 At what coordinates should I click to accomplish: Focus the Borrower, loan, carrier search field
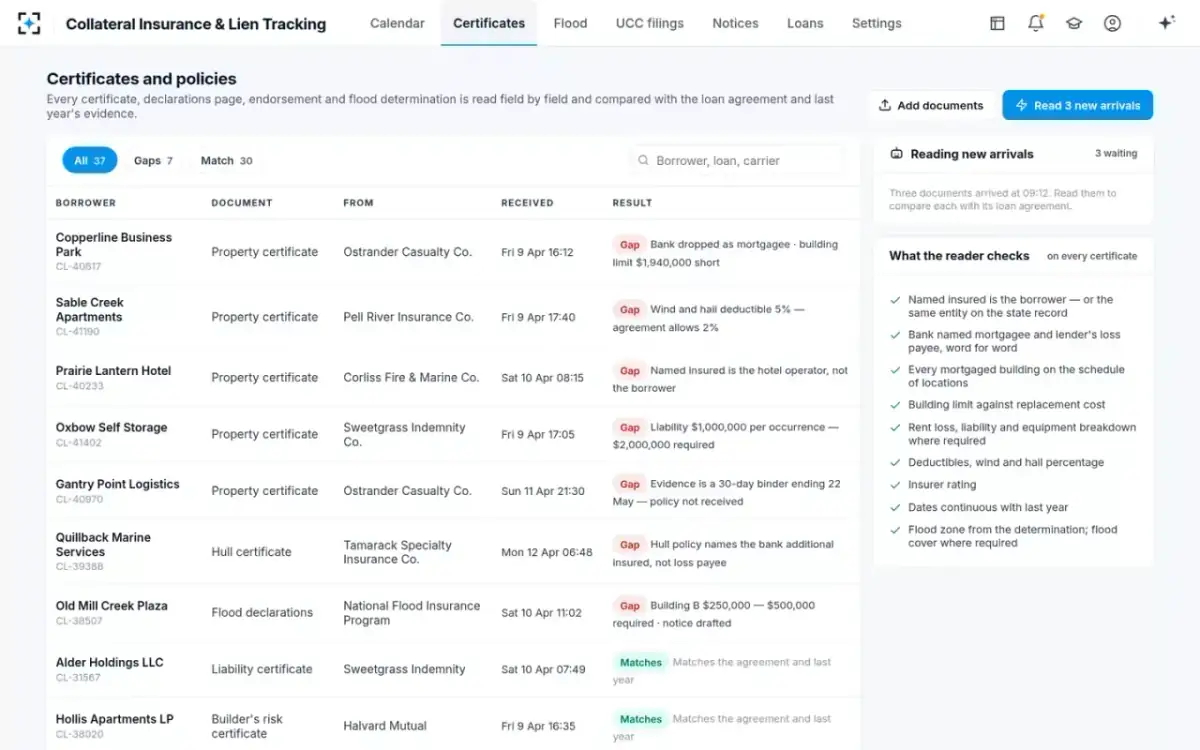(737, 160)
